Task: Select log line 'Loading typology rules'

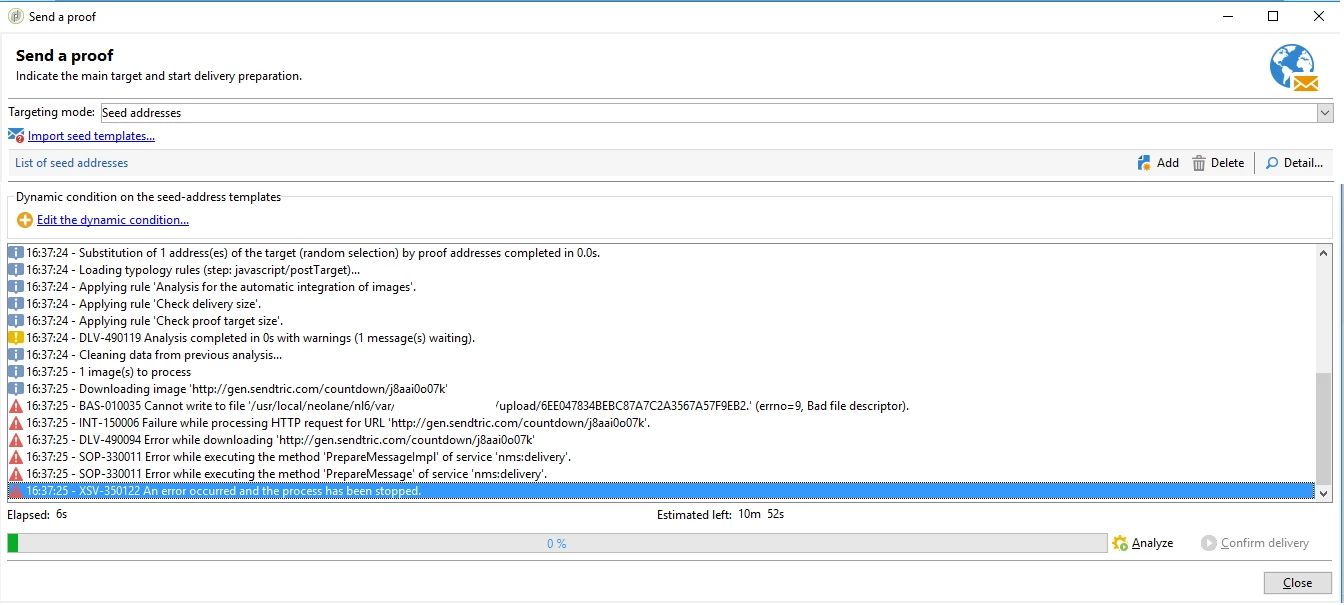Action: pos(660,270)
